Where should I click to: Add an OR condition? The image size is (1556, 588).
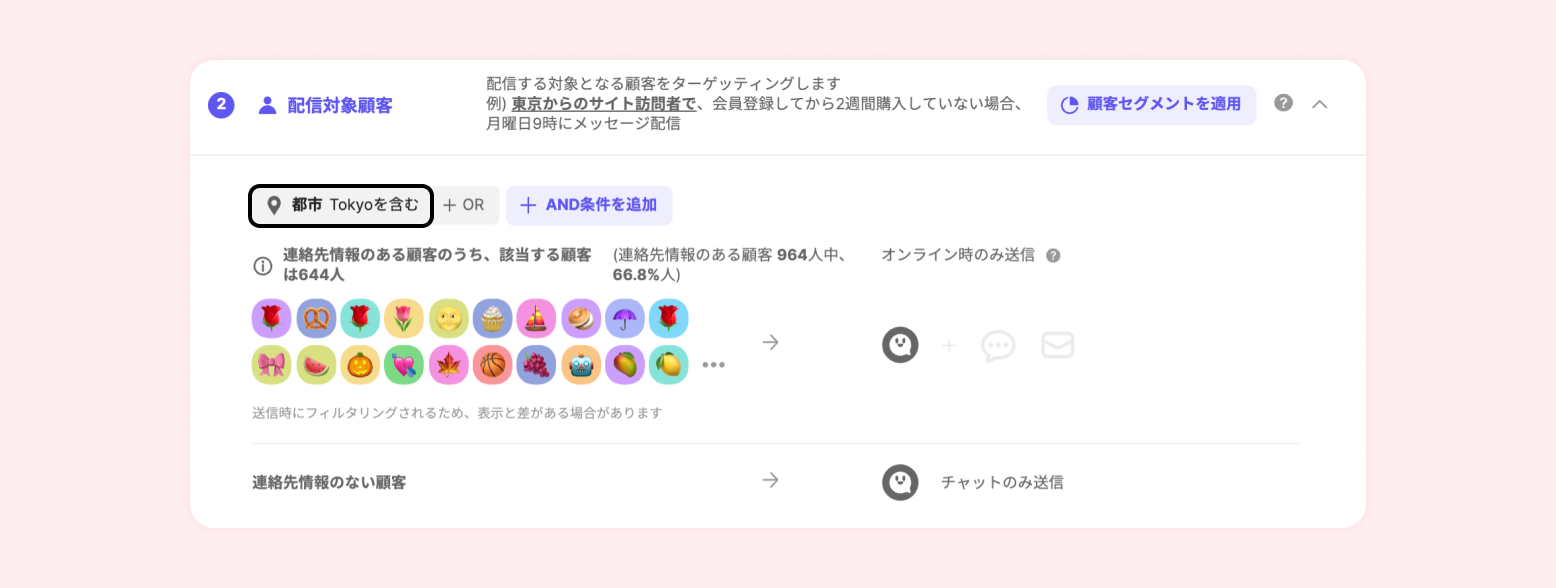[464, 205]
